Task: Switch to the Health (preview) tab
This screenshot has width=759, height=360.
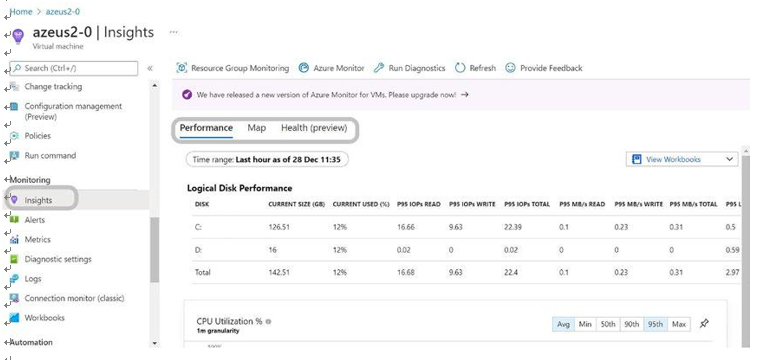Action: point(314,128)
